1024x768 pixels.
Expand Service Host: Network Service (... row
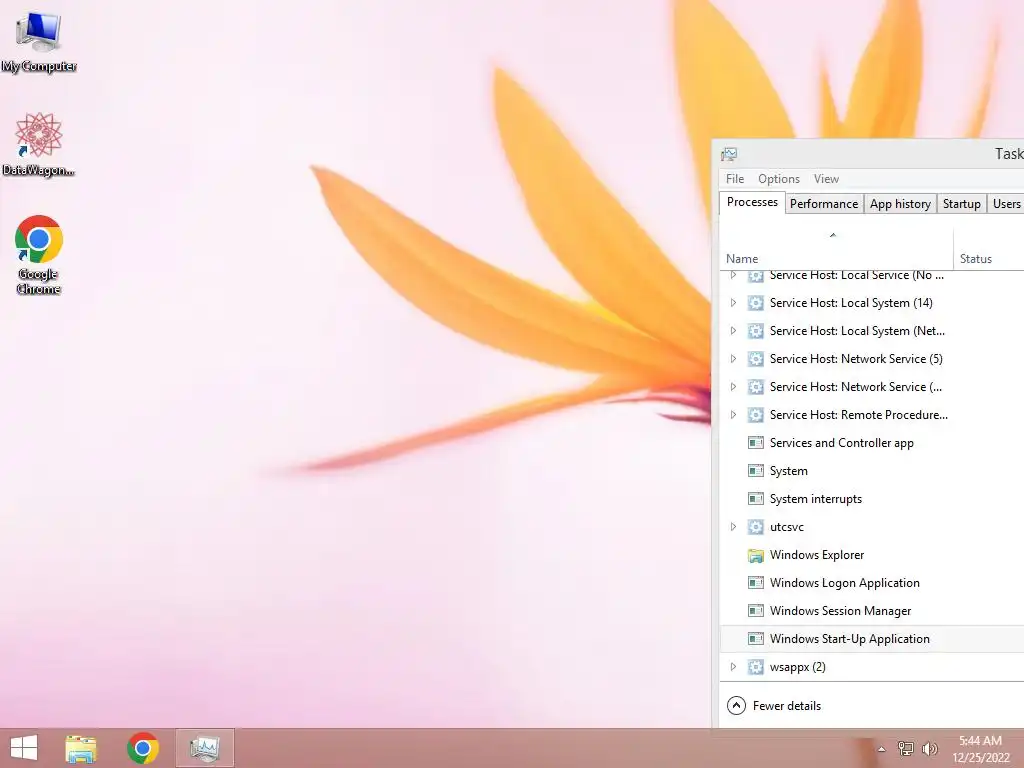point(733,387)
